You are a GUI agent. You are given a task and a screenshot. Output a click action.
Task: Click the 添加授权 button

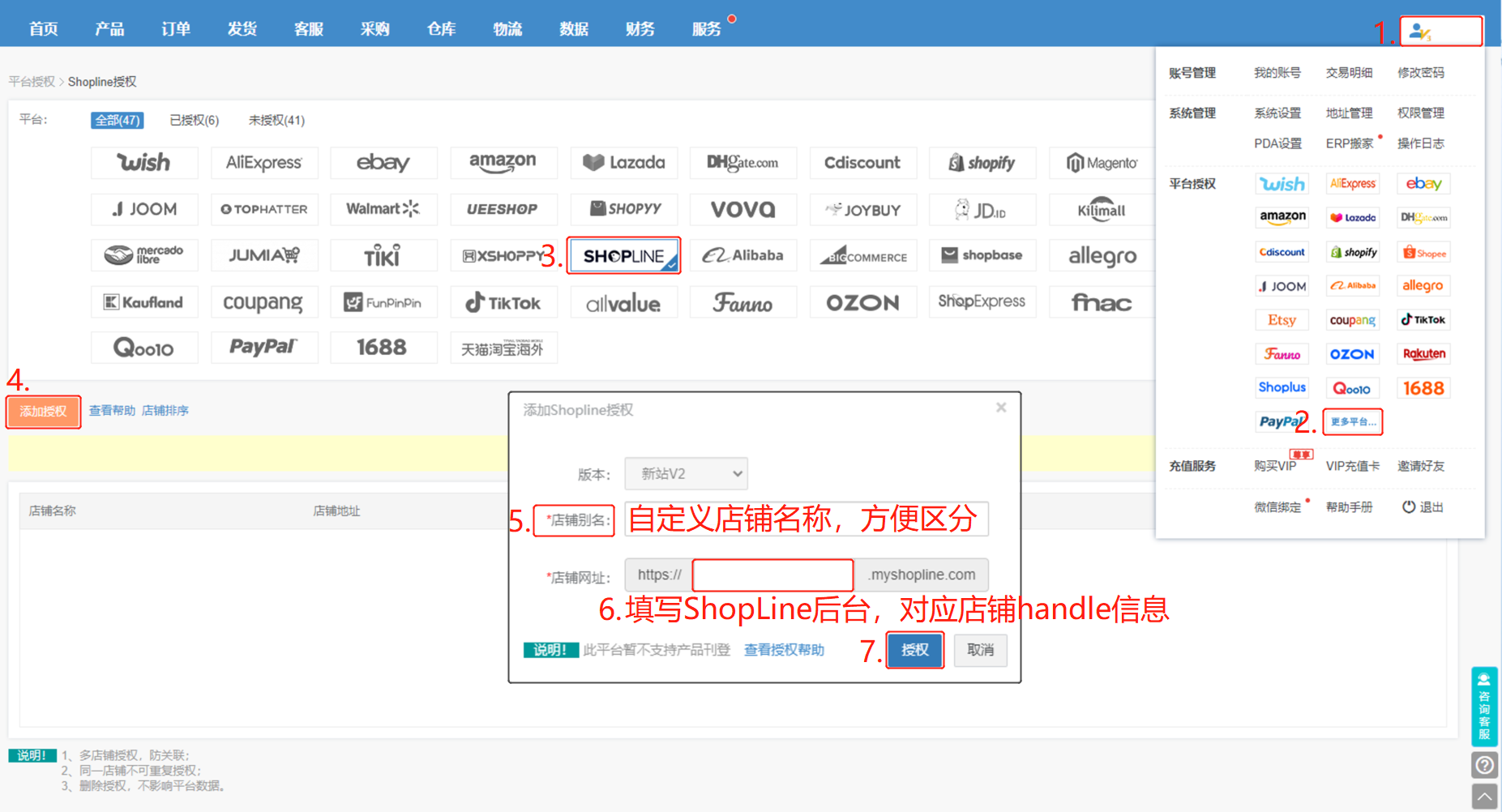point(44,412)
